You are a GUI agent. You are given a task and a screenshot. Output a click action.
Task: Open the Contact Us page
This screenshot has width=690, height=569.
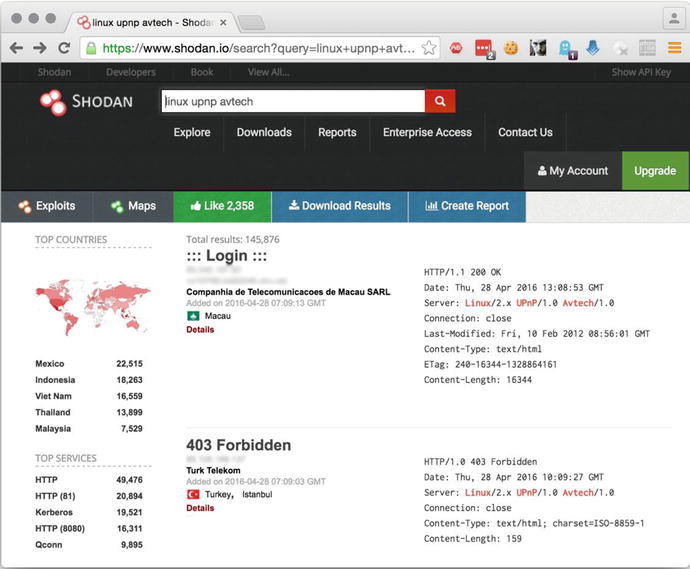coord(525,132)
